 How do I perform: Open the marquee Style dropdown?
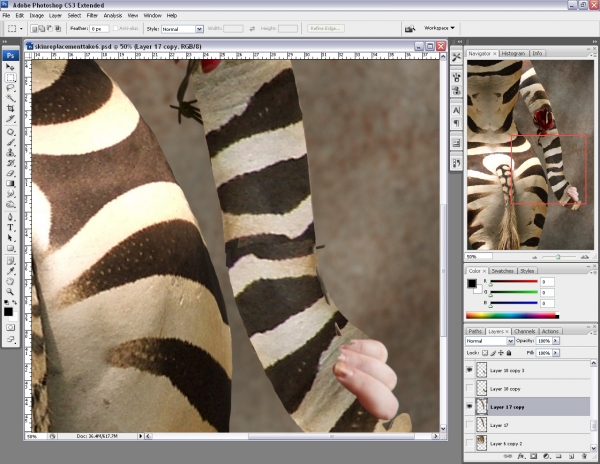199,29
